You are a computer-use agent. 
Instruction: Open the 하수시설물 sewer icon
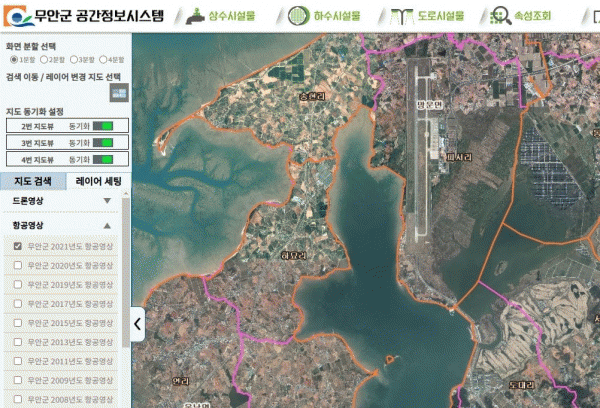click(299, 16)
